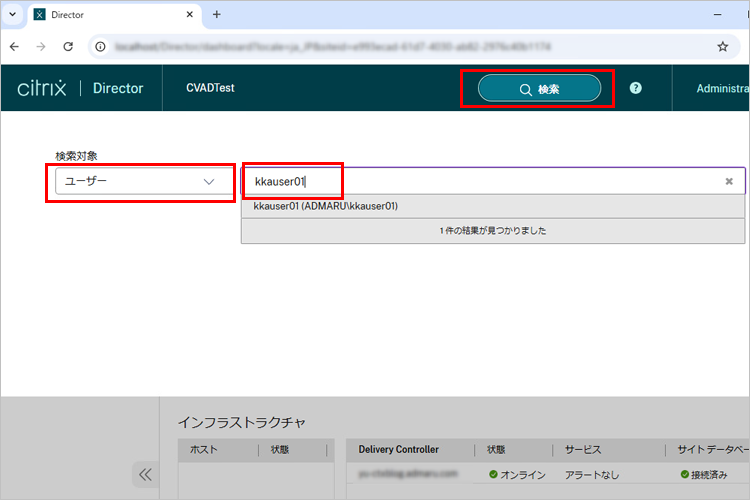Image resolution: width=750 pixels, height=500 pixels.
Task: Open the 検索対象 ユーザー dropdown
Action: (139, 181)
